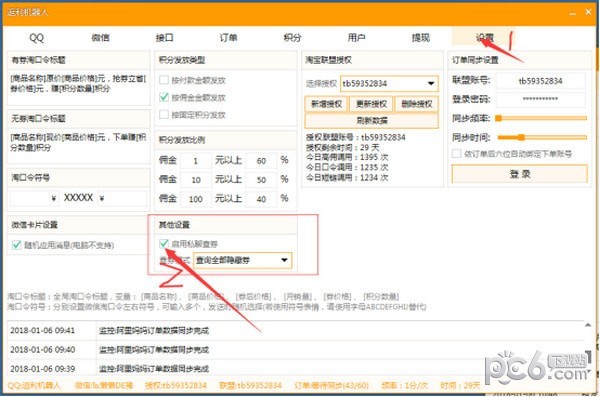Image resolution: width=600 pixels, height=397 pixels.
Task: Click the percentage field showing 50
Action: 261,180
